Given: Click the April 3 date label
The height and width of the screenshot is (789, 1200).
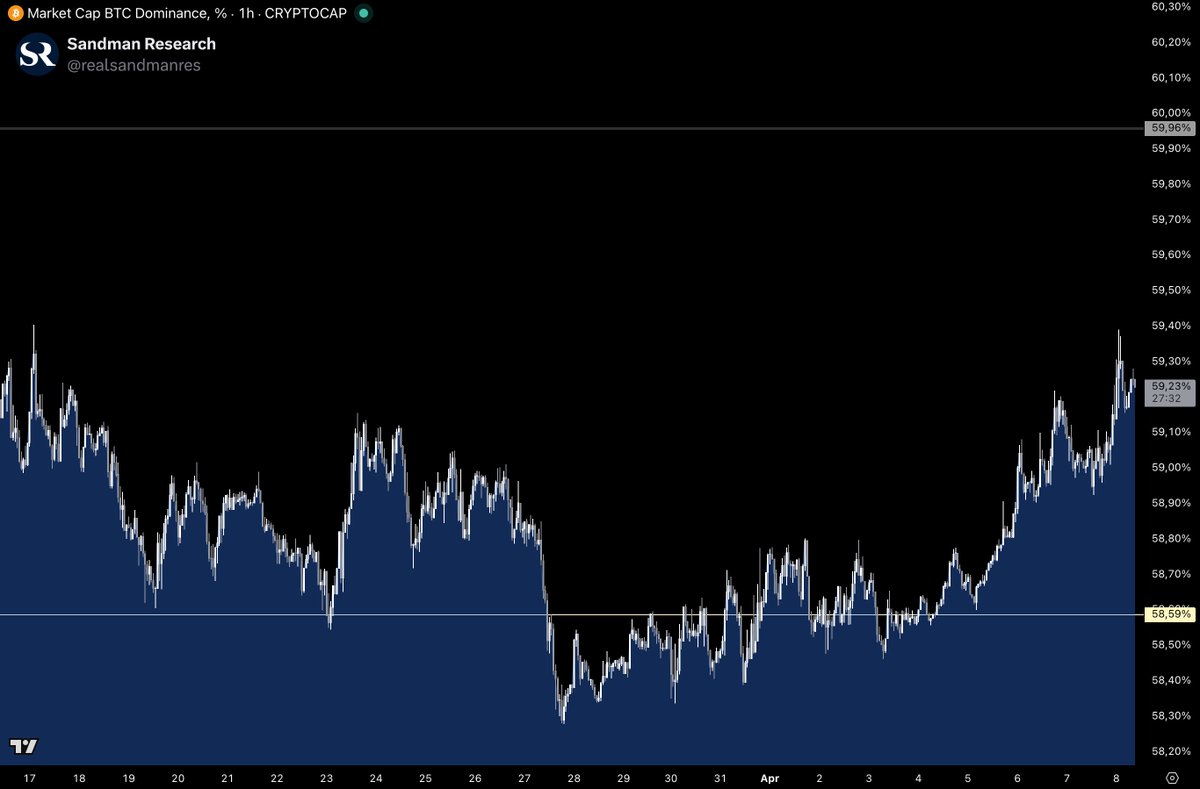Looking at the screenshot, I should (x=870, y=778).
